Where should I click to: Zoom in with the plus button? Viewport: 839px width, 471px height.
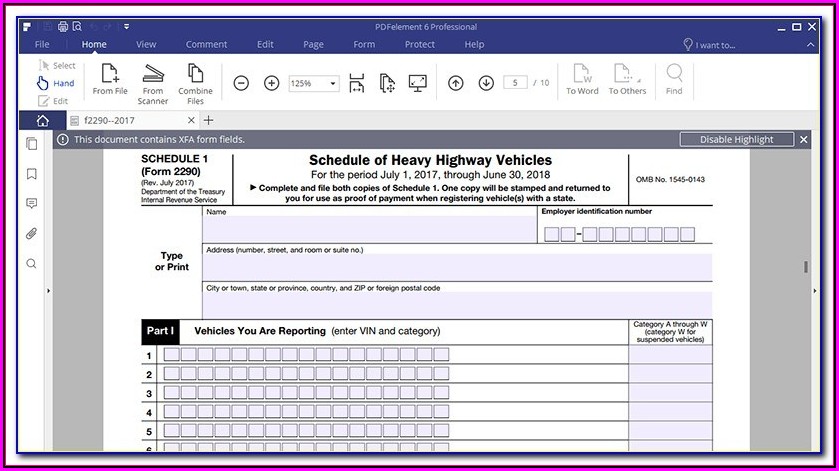[271, 83]
